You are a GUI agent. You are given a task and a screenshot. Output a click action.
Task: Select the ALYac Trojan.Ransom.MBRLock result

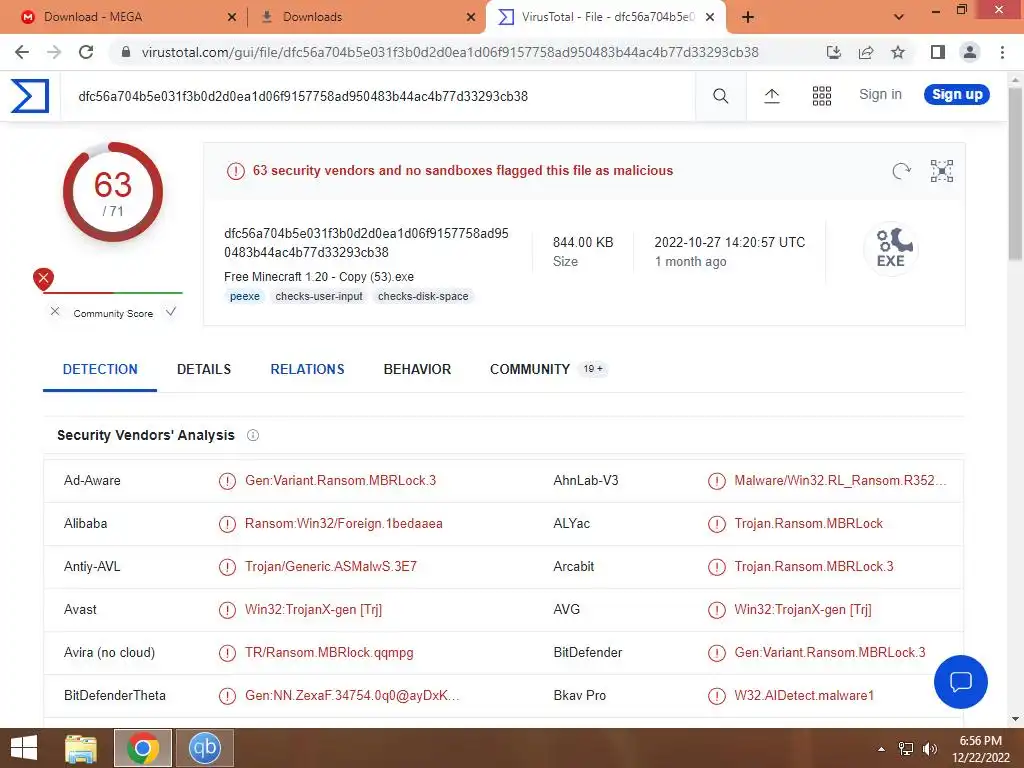pyautogui.click(x=808, y=524)
